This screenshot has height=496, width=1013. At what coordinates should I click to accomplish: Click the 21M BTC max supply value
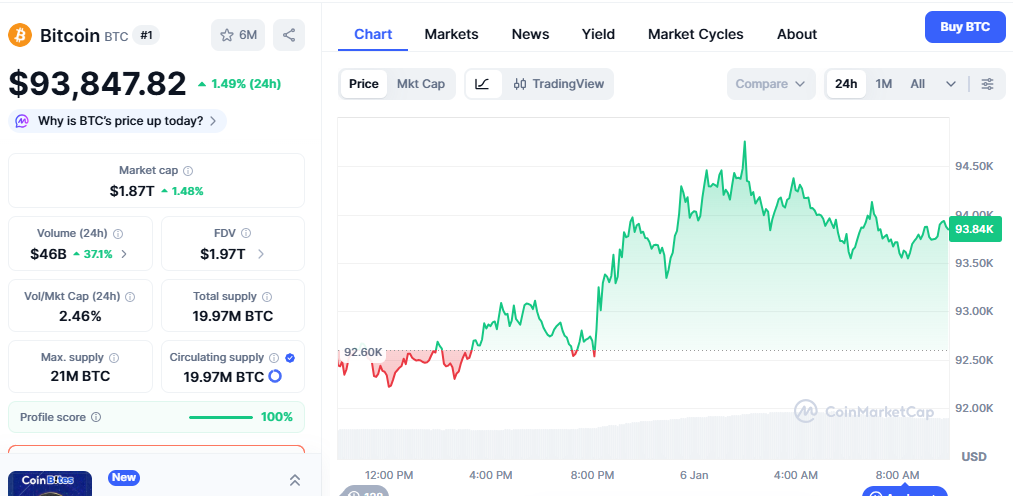coord(80,376)
